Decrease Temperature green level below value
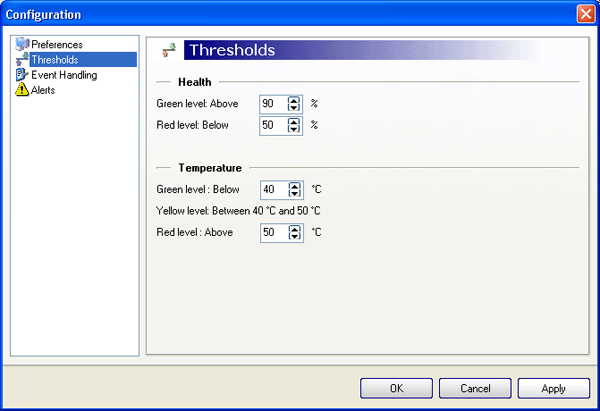600x411 pixels. pos(294,193)
